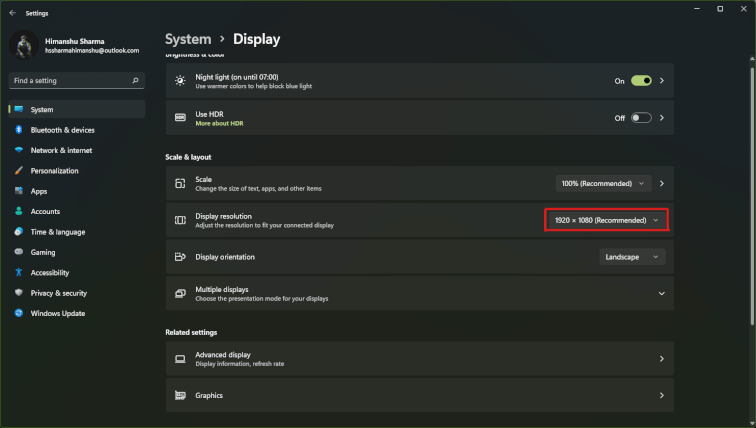Open the Scale 100% dropdown
756x428 pixels.
tap(603, 184)
